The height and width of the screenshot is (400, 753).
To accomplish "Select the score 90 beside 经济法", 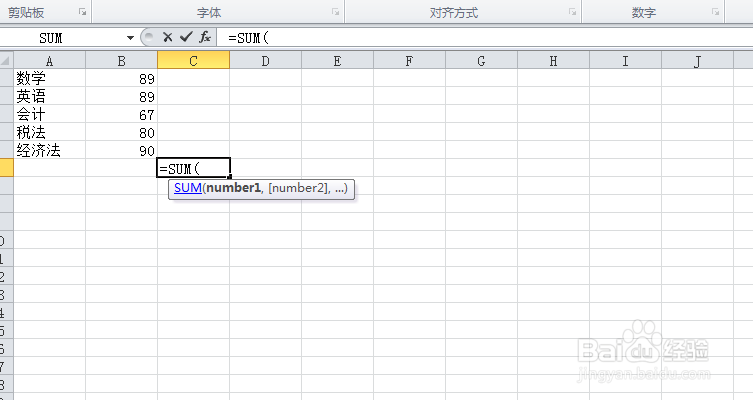I will click(121, 150).
